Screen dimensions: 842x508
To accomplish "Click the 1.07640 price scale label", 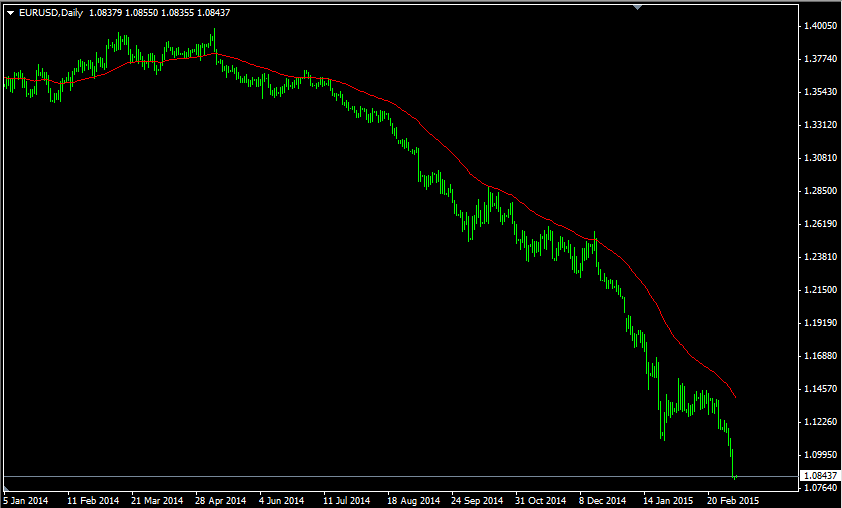I will pyautogui.click(x=820, y=488).
